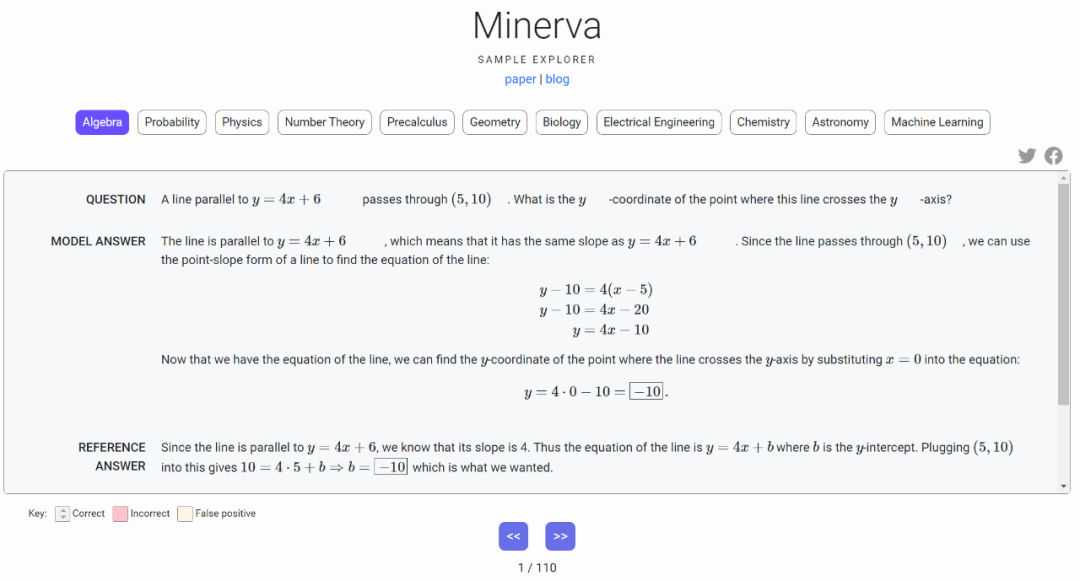Viewport: 1080px width, 581px height.
Task: Click the scroll down arrow of the answer panel
Action: click(x=1063, y=486)
